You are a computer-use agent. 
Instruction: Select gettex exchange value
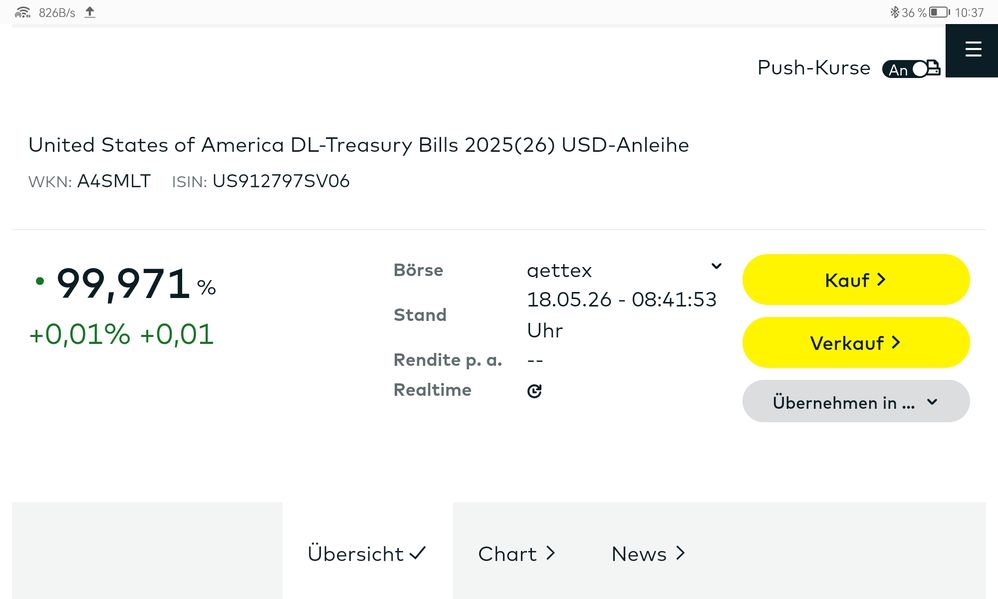pyautogui.click(x=559, y=271)
